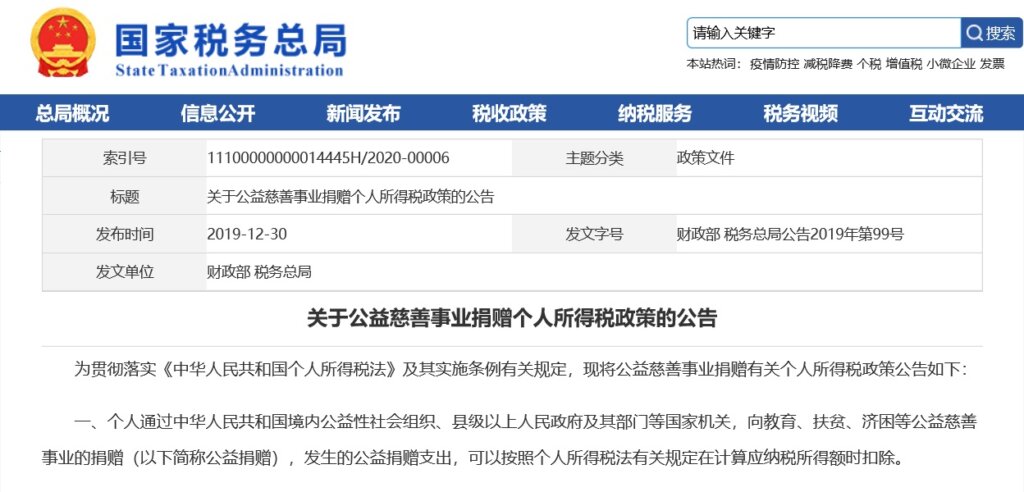The width and height of the screenshot is (1024, 492).
Task: Click the 小微企业 hot word link
Action: 950,64
